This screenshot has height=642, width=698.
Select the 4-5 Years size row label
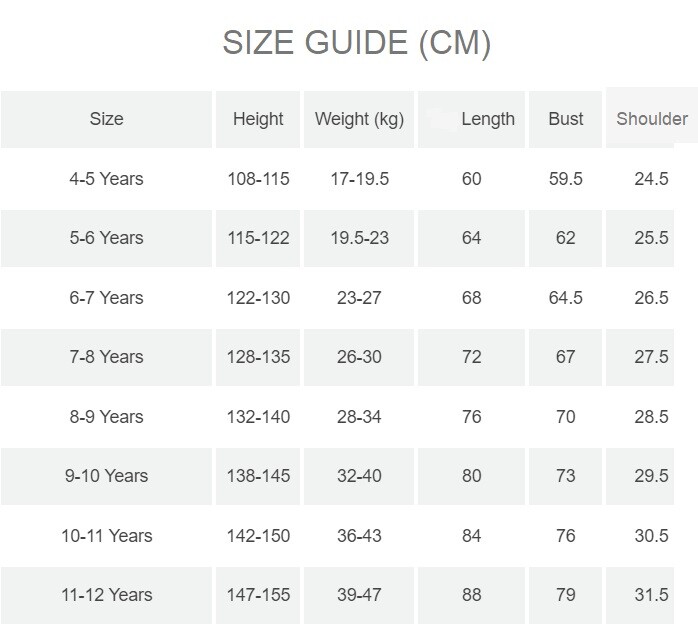tap(106, 179)
